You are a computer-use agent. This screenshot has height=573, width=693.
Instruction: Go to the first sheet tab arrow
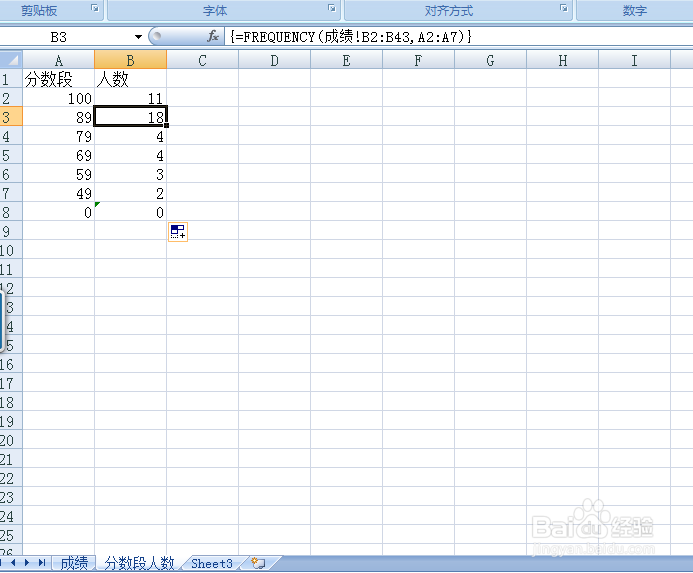click(x=1, y=563)
